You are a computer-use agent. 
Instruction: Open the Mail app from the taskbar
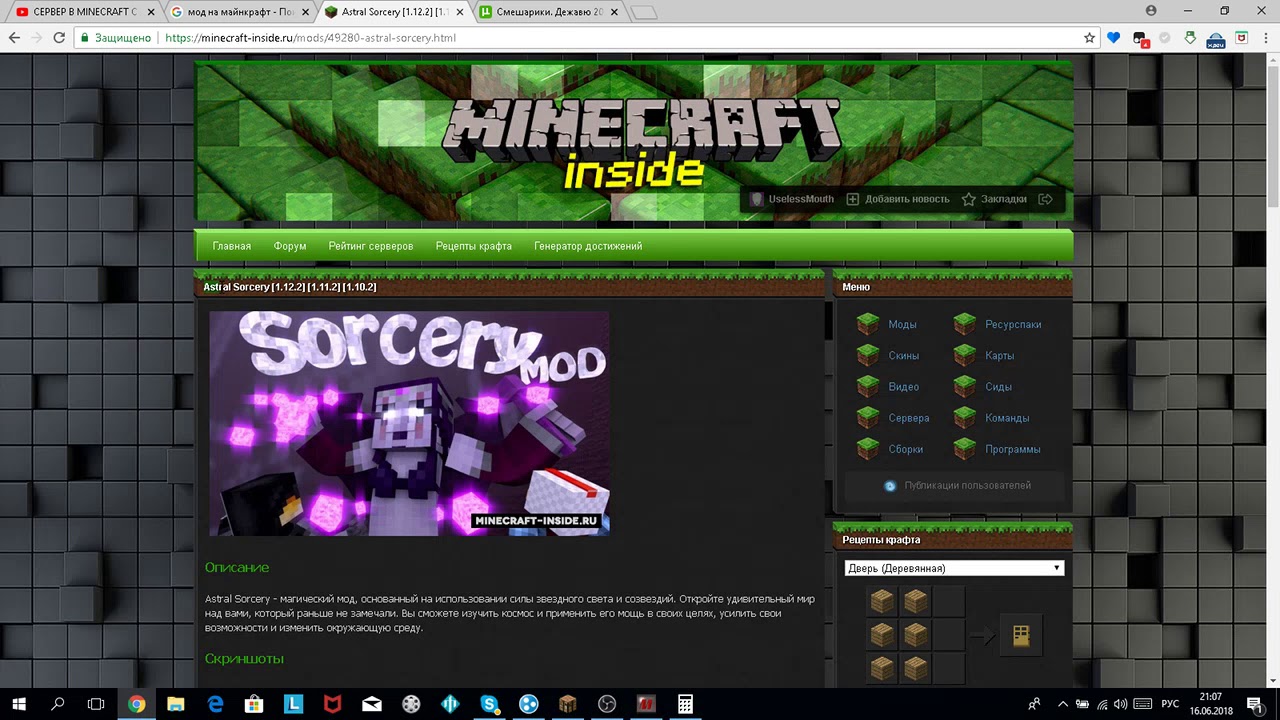point(372,704)
